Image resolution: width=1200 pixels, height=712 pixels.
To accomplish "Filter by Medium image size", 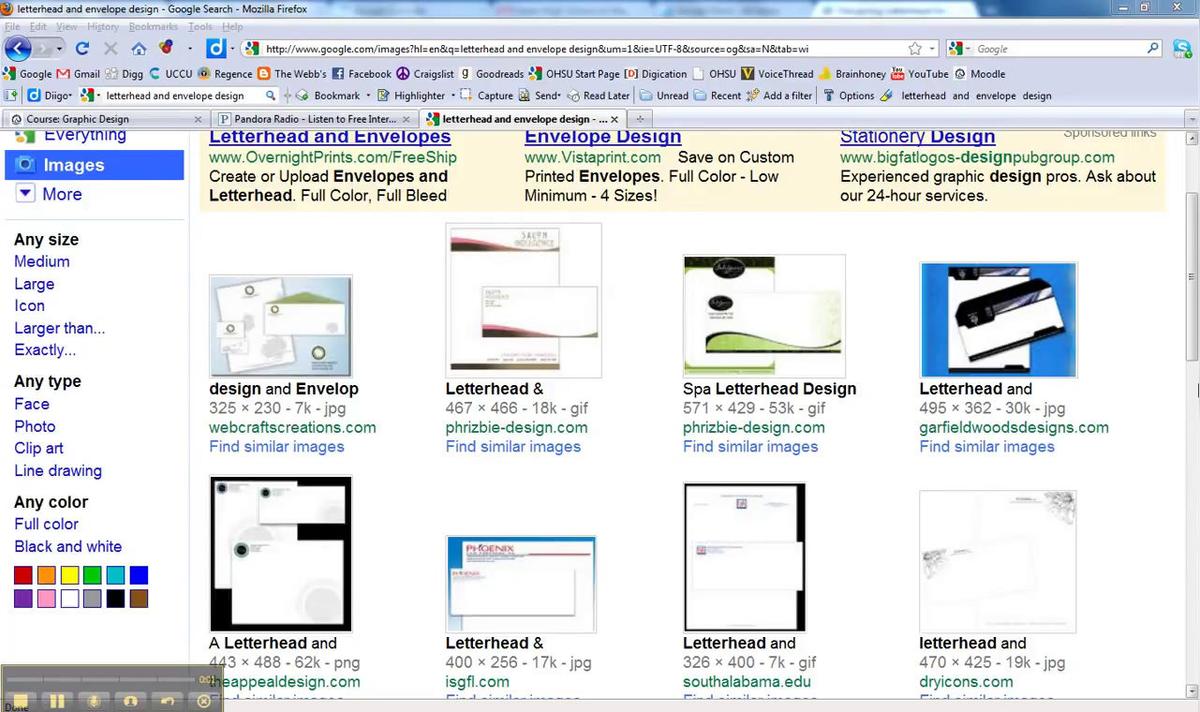I will point(42,262).
